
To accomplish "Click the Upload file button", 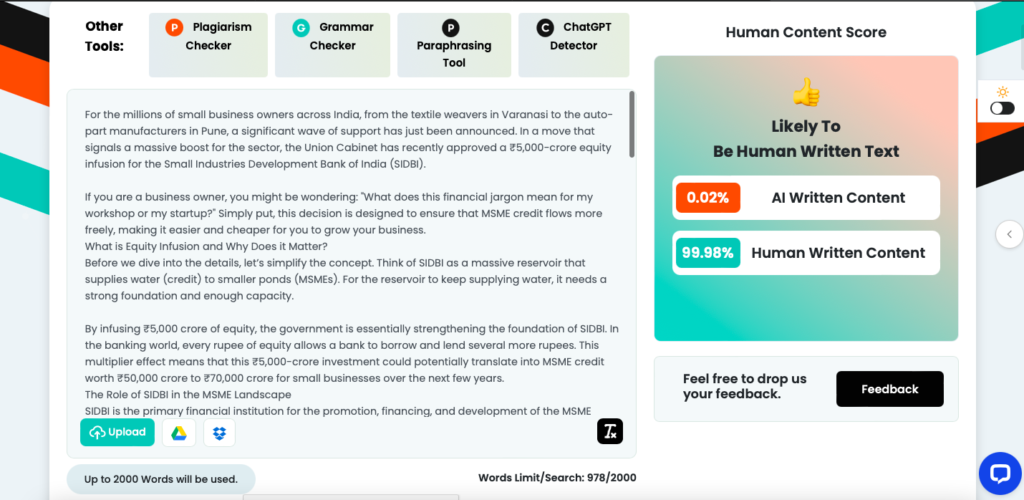I will 117,432.
